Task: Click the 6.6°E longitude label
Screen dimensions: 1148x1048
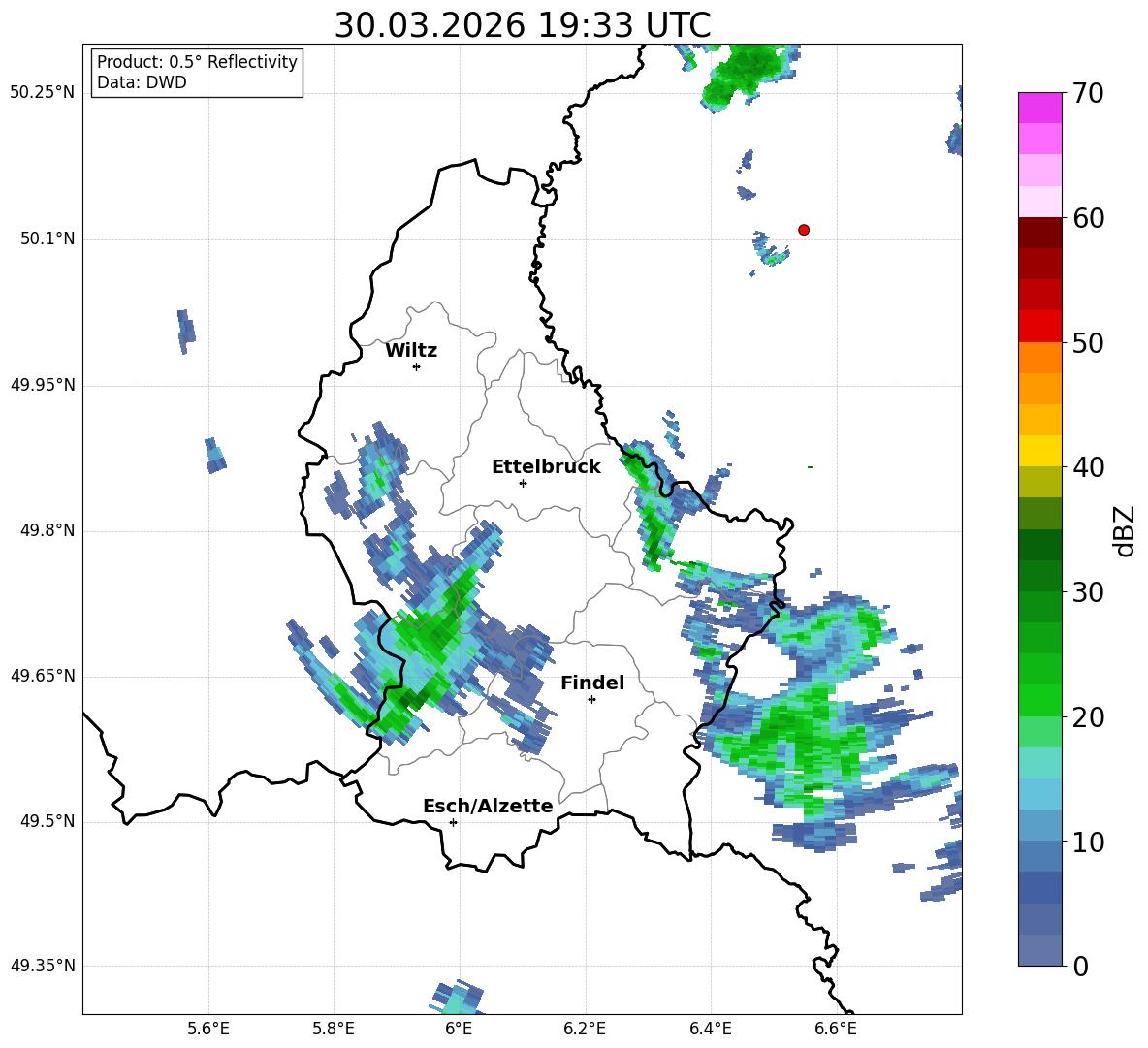Action: [836, 1029]
